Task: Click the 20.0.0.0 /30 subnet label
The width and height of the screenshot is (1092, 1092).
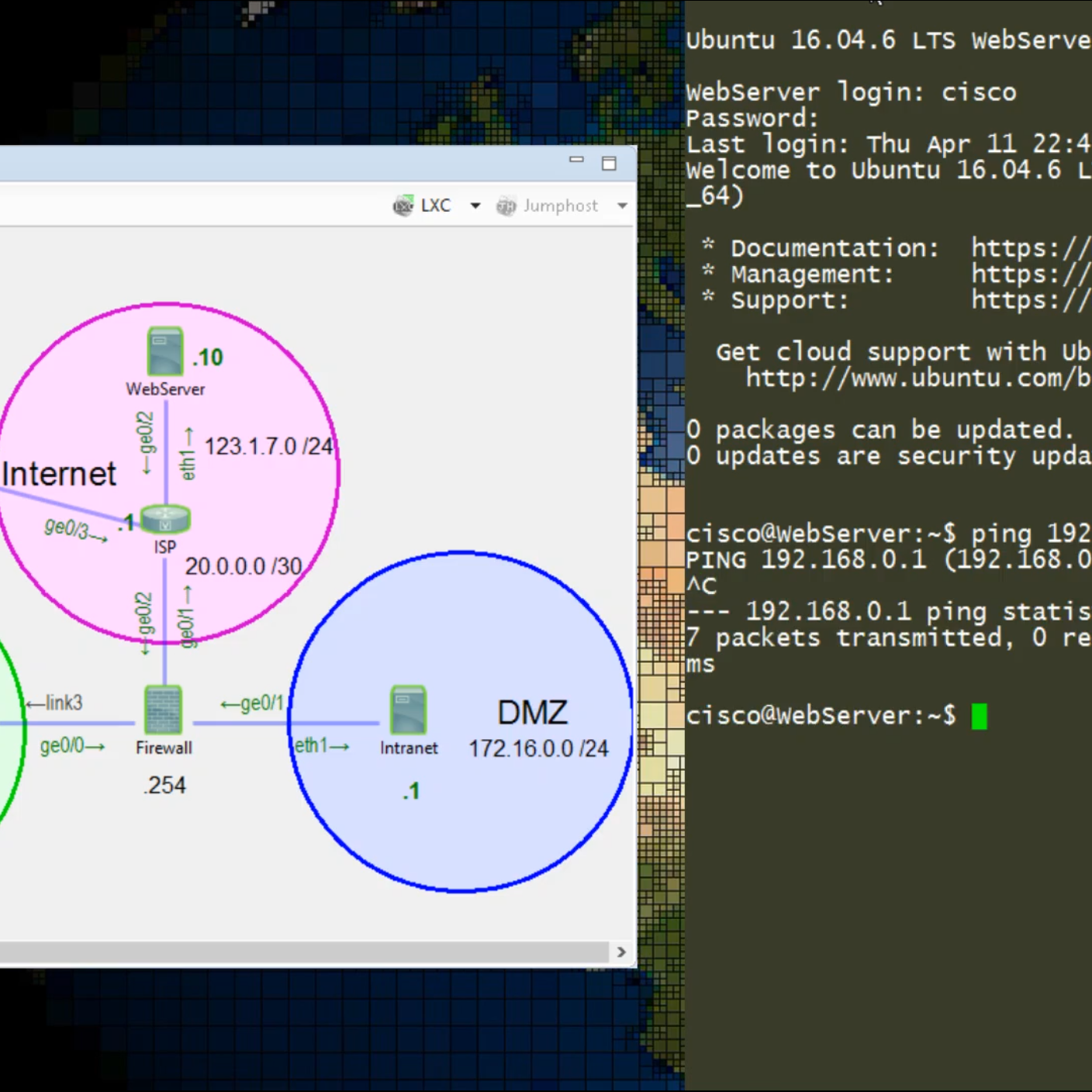Action: click(x=244, y=566)
